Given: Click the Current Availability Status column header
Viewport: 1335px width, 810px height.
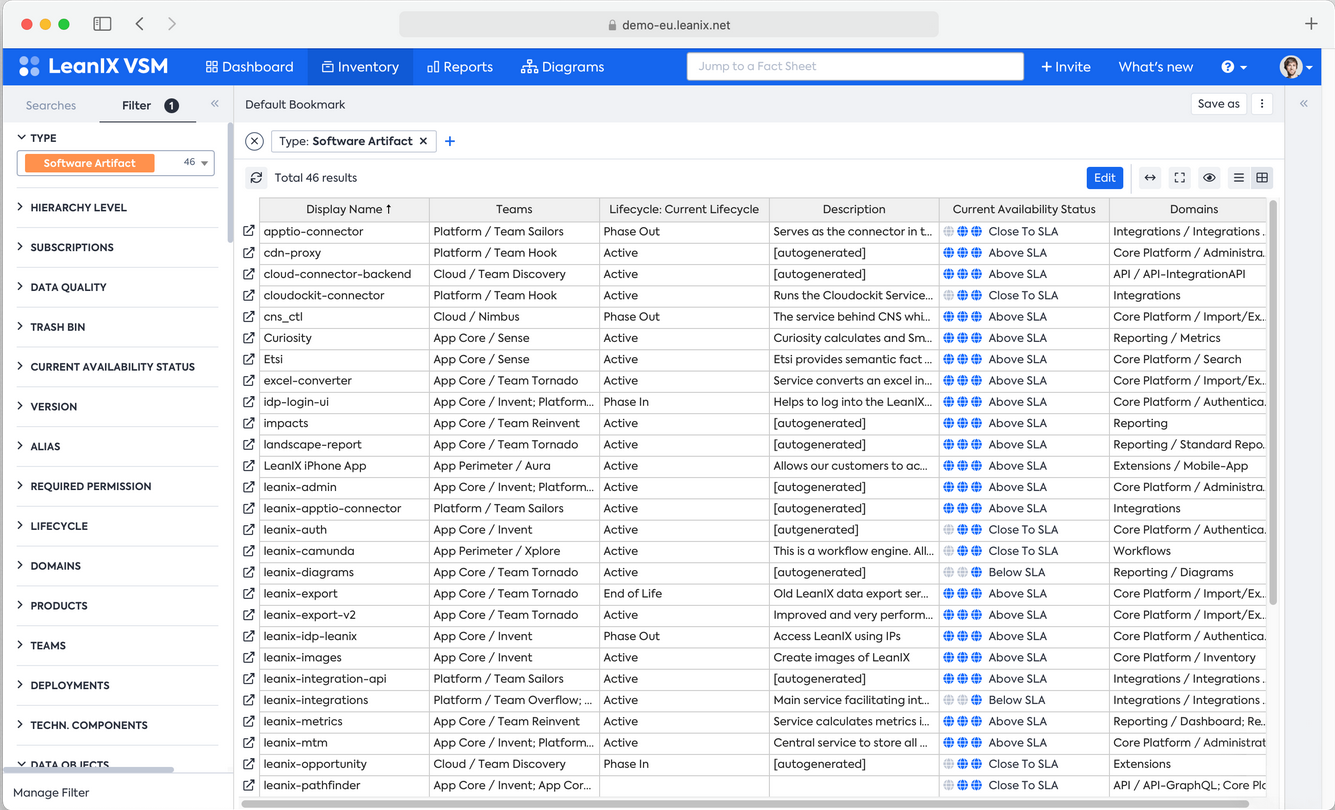Looking at the screenshot, I should coord(1024,209).
